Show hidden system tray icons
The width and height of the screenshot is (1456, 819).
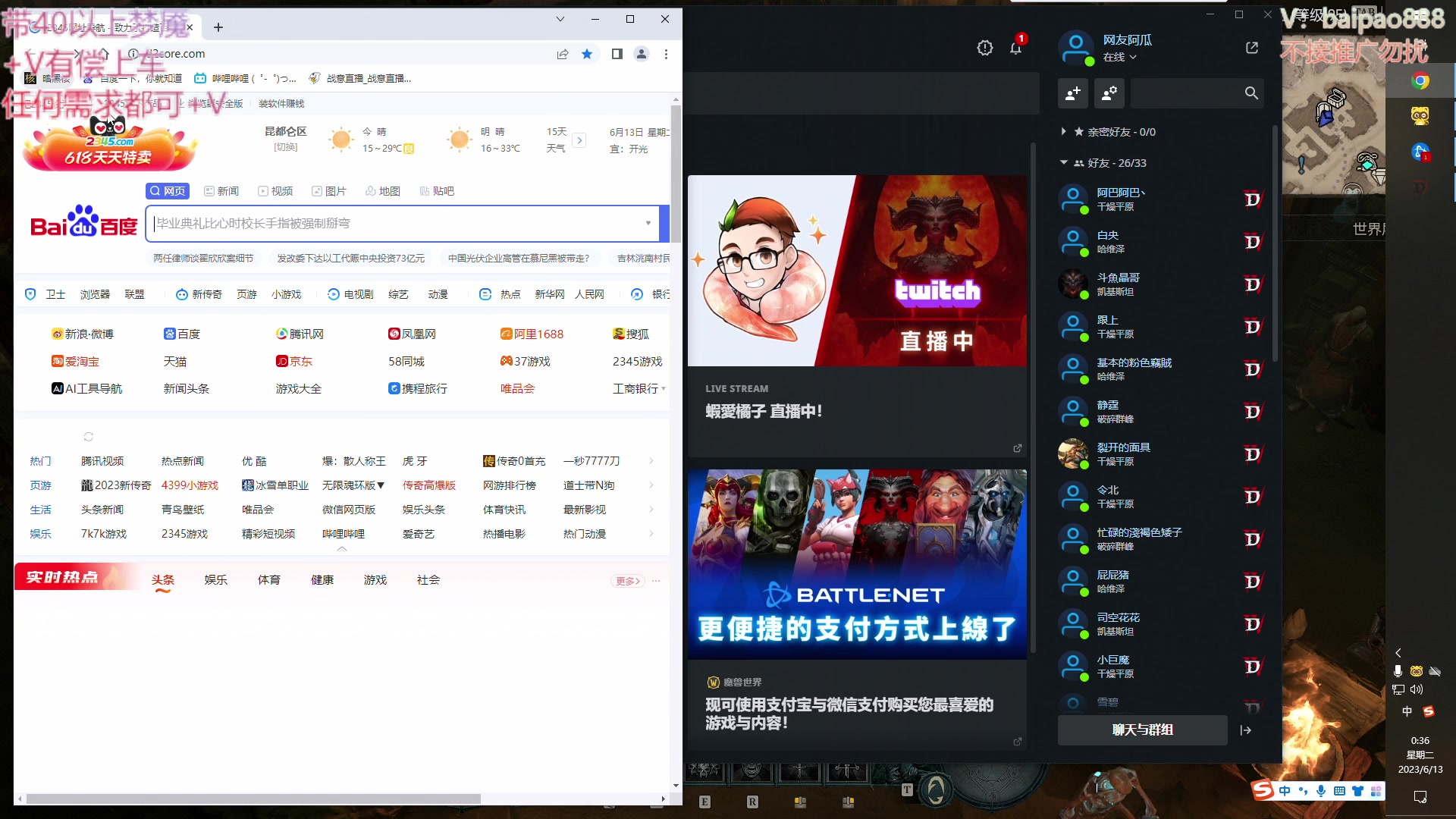(1398, 653)
